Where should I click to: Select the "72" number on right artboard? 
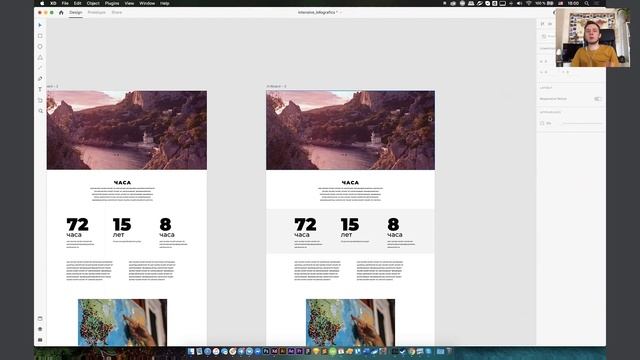(x=305, y=224)
